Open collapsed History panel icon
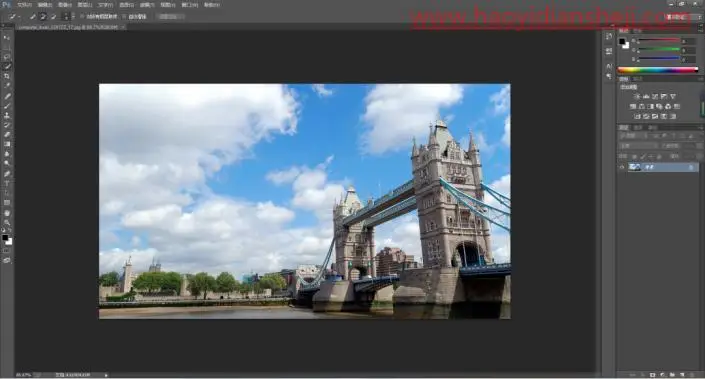The height and width of the screenshot is (379, 705). pos(609,36)
